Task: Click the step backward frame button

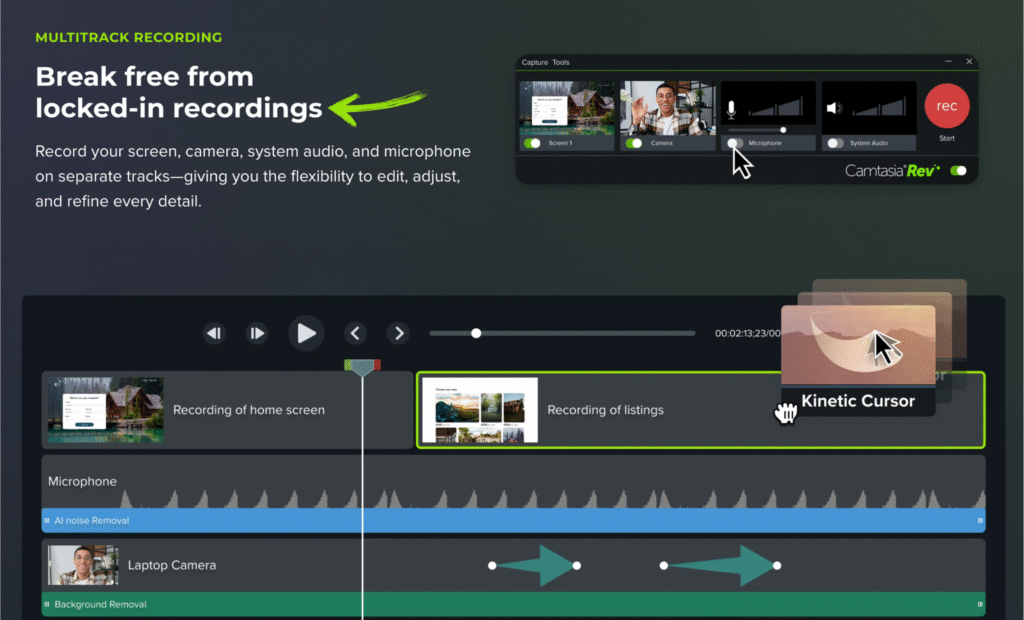Action: [214, 333]
